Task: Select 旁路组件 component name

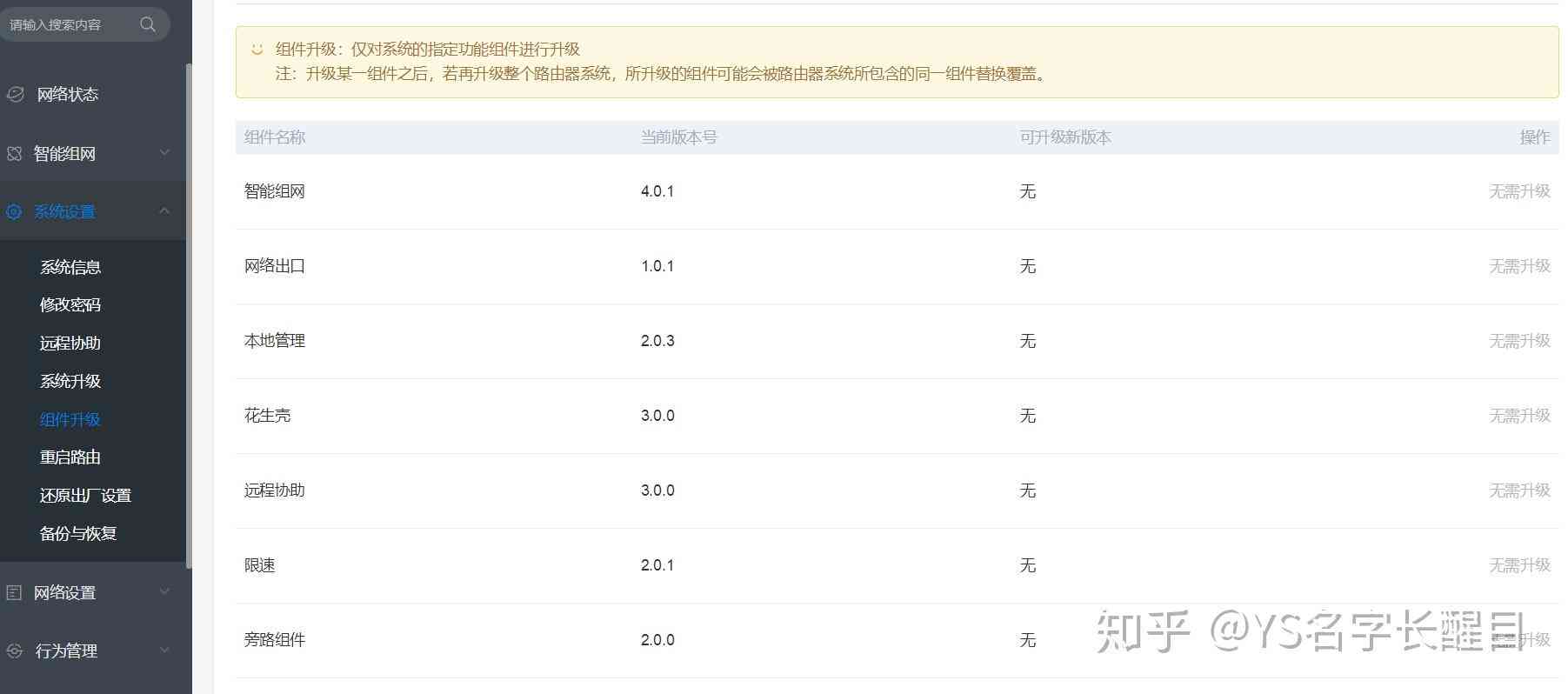Action: [x=275, y=640]
